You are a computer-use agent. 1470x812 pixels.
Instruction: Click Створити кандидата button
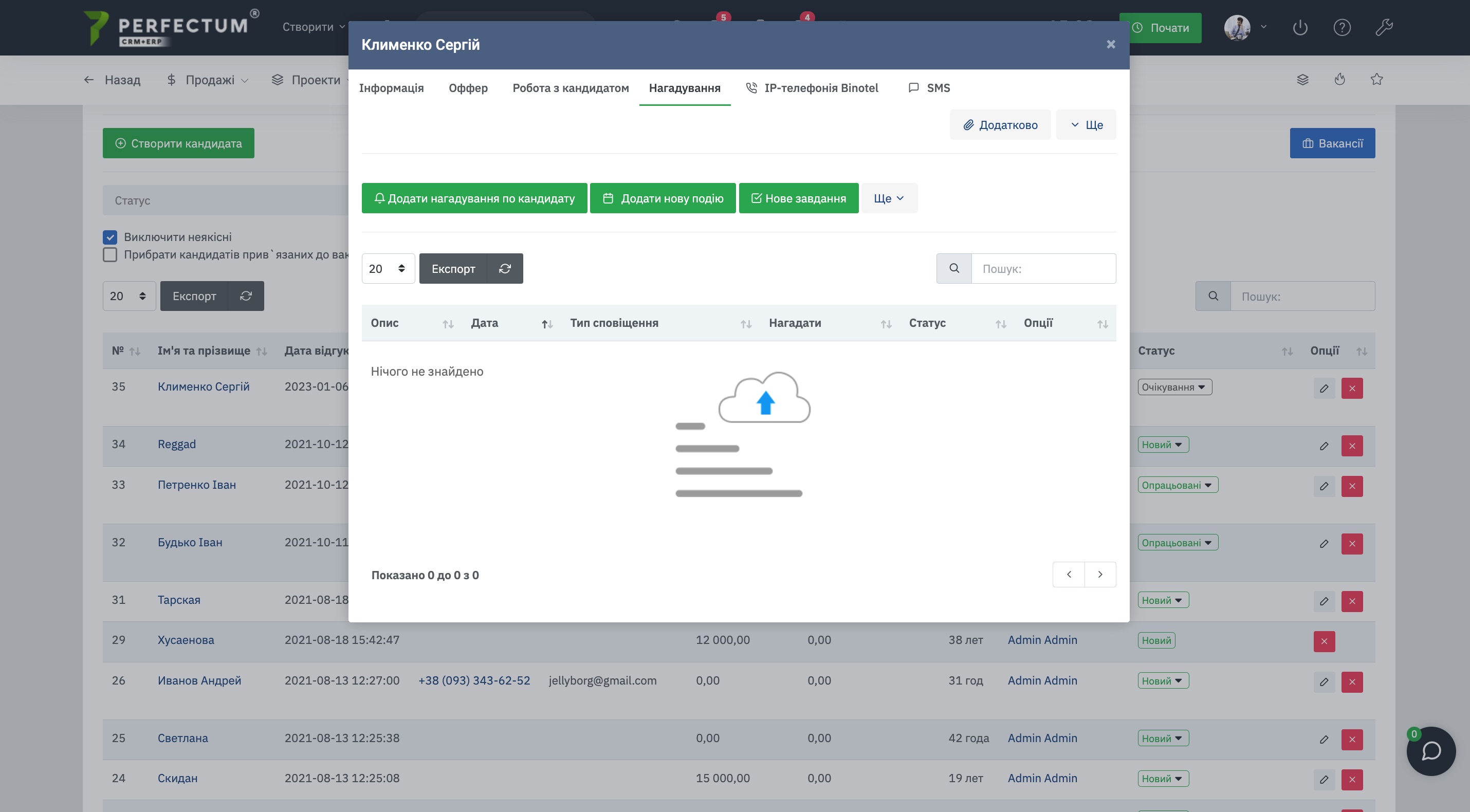[179, 143]
